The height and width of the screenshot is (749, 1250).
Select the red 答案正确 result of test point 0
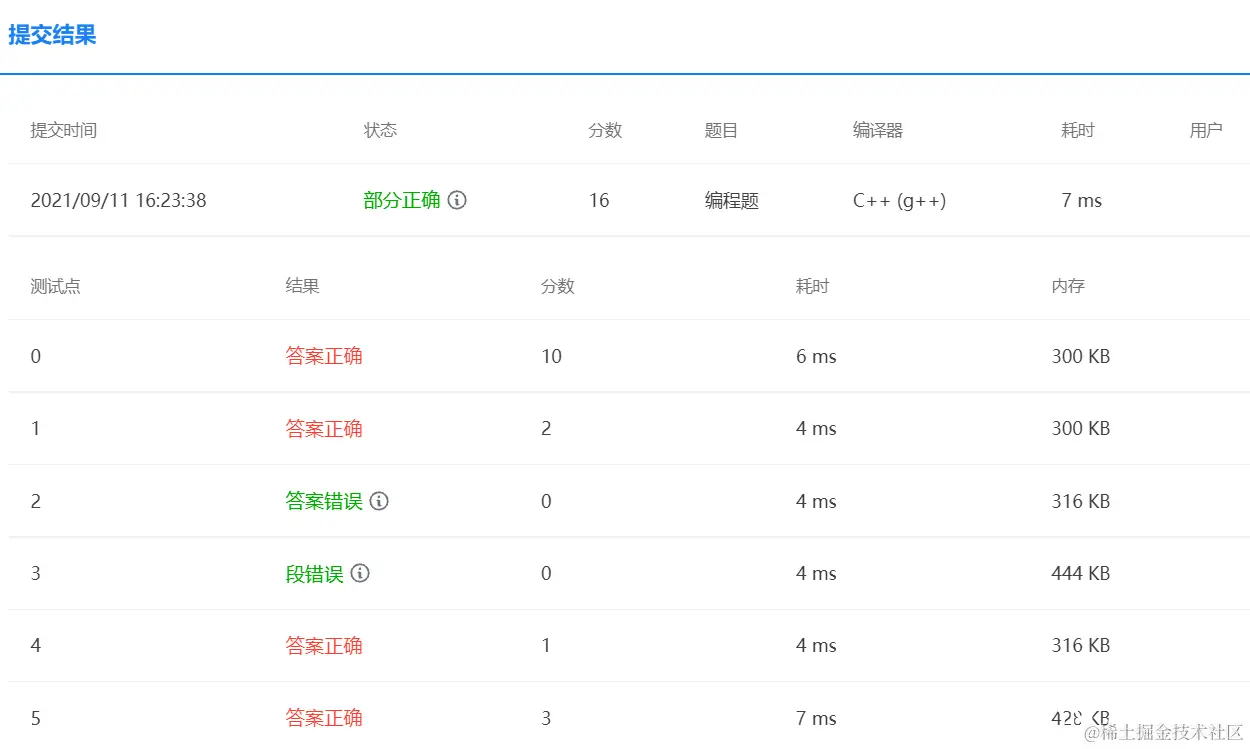tap(324, 356)
